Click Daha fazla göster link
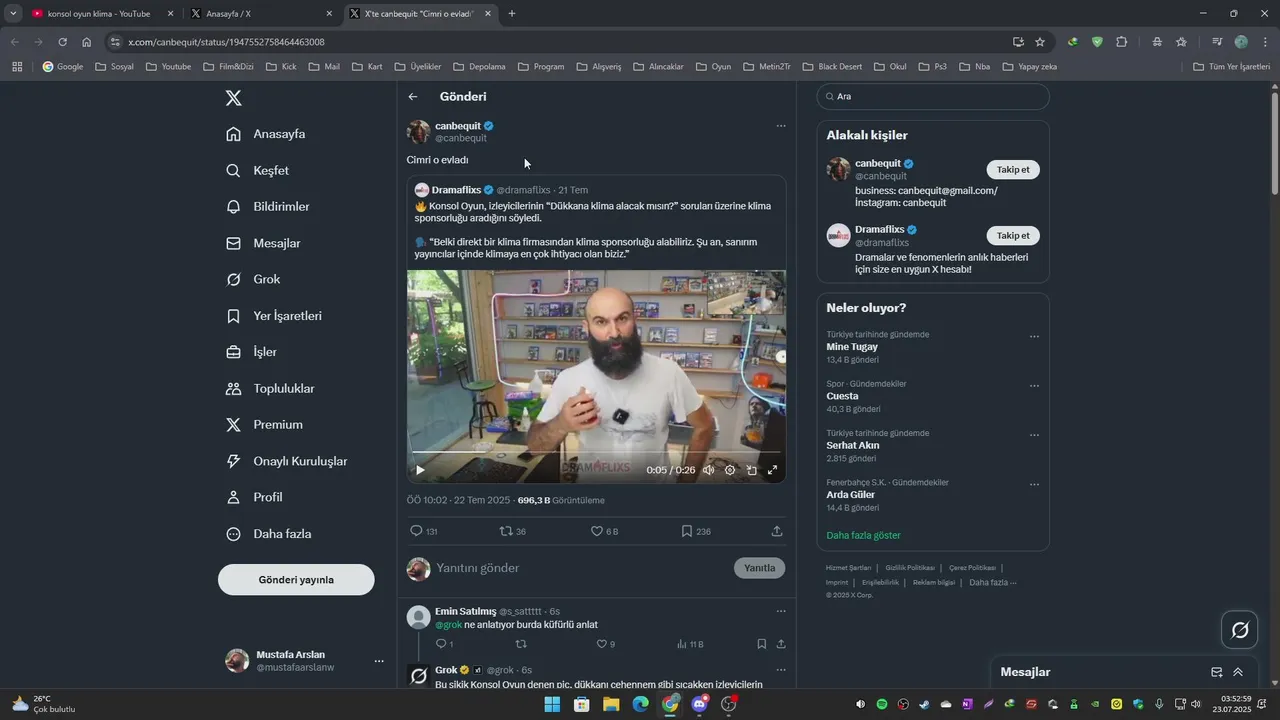 pos(863,535)
